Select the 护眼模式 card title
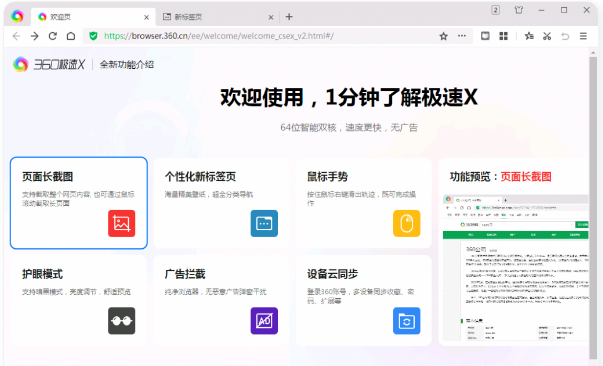Viewport: 603px width, 366px height. pos(42,274)
